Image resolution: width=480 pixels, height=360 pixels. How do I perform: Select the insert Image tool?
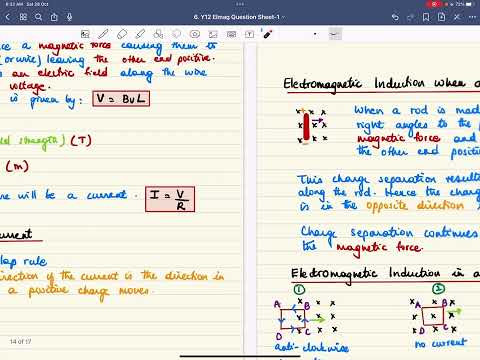[213, 34]
